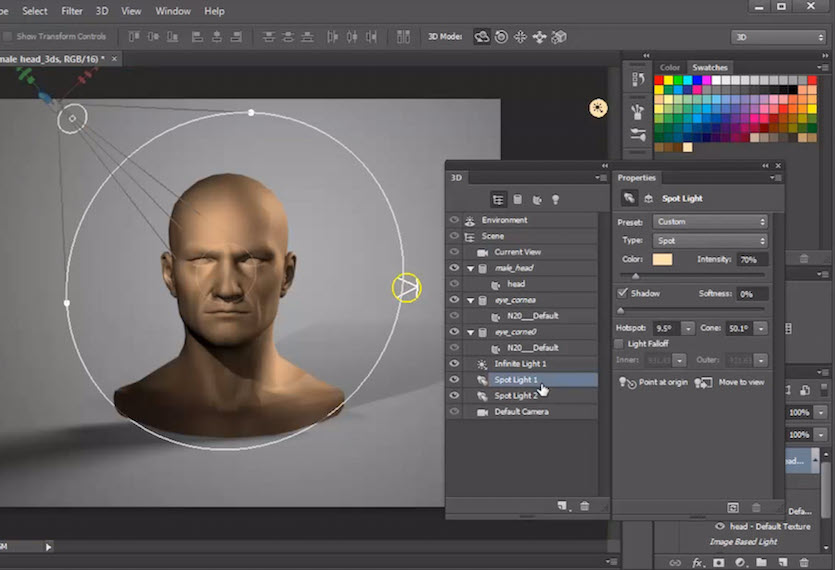This screenshot has width=835, height=570.
Task: Create new light in 3D panel
Action: pyautogui.click(x=562, y=506)
